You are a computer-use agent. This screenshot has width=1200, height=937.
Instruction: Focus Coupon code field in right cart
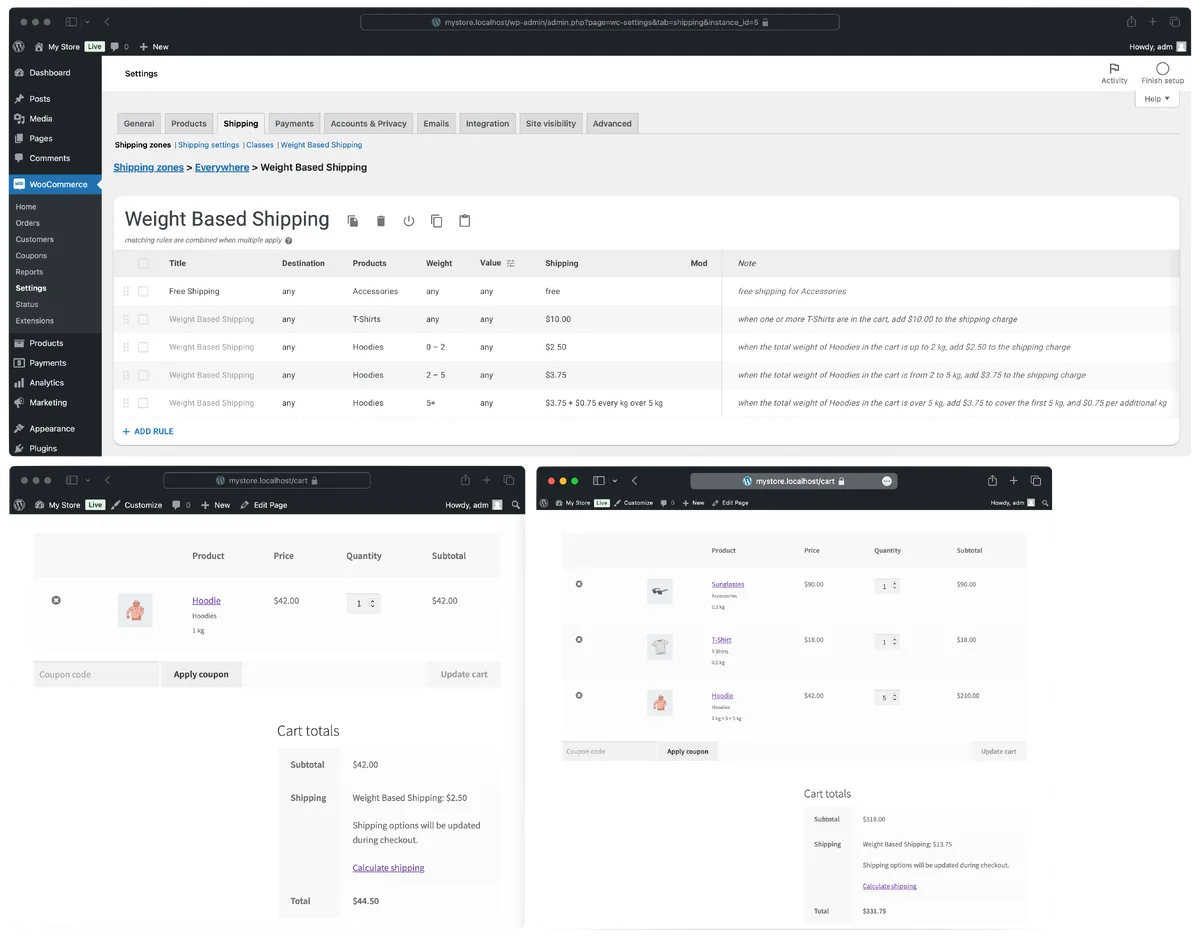click(609, 751)
